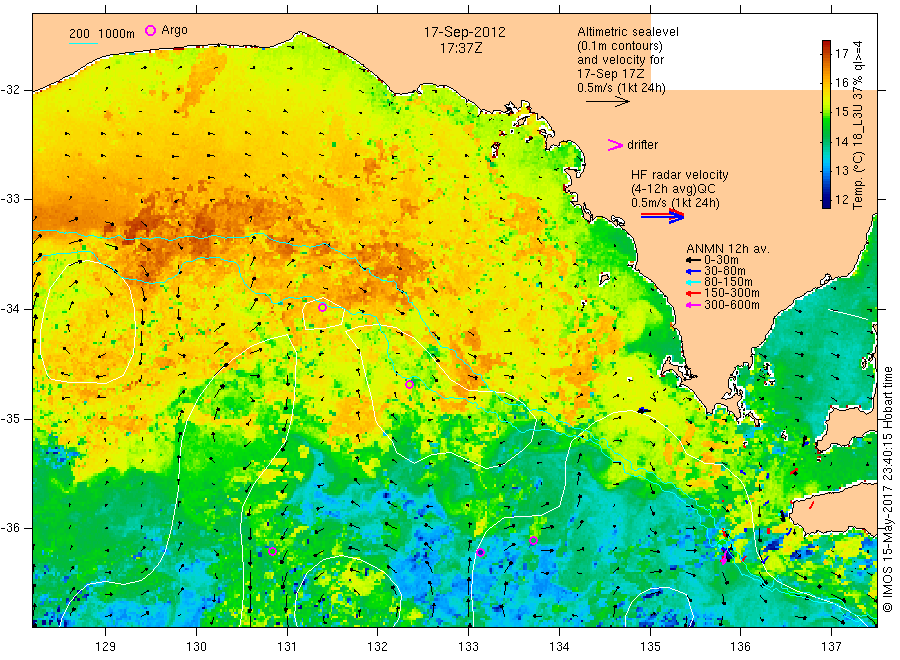Click the red-blue HF radar velocity arrow
Image resolution: width=900 pixels, height=660 pixels.
pyautogui.click(x=662, y=216)
